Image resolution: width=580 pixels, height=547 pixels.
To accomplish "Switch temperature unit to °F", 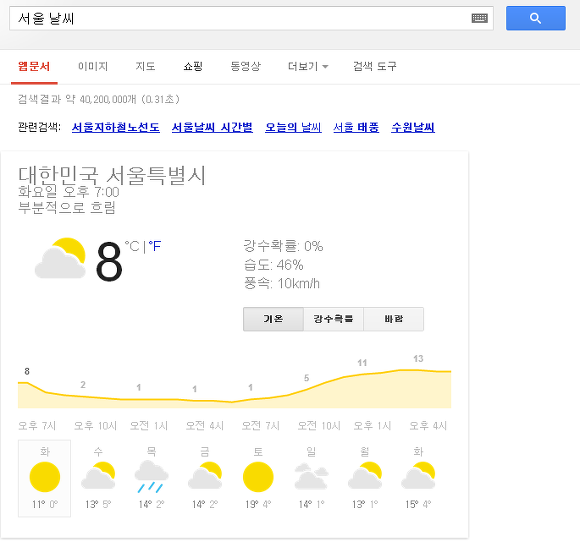I will pos(155,246).
